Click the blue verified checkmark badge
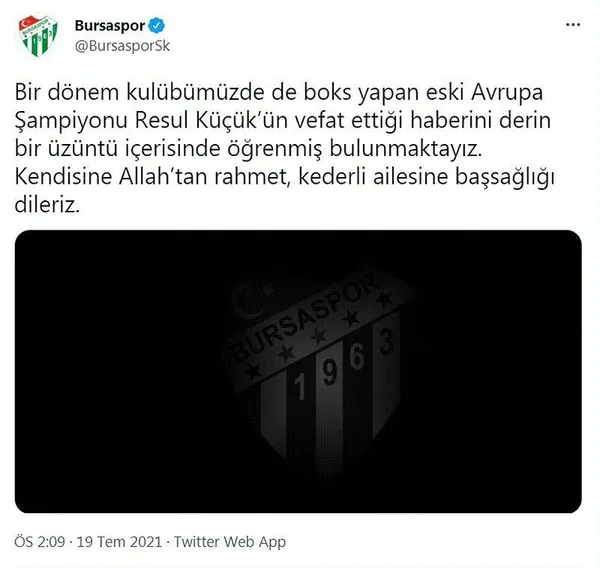Viewport: 600px width, 568px height. (x=157, y=26)
